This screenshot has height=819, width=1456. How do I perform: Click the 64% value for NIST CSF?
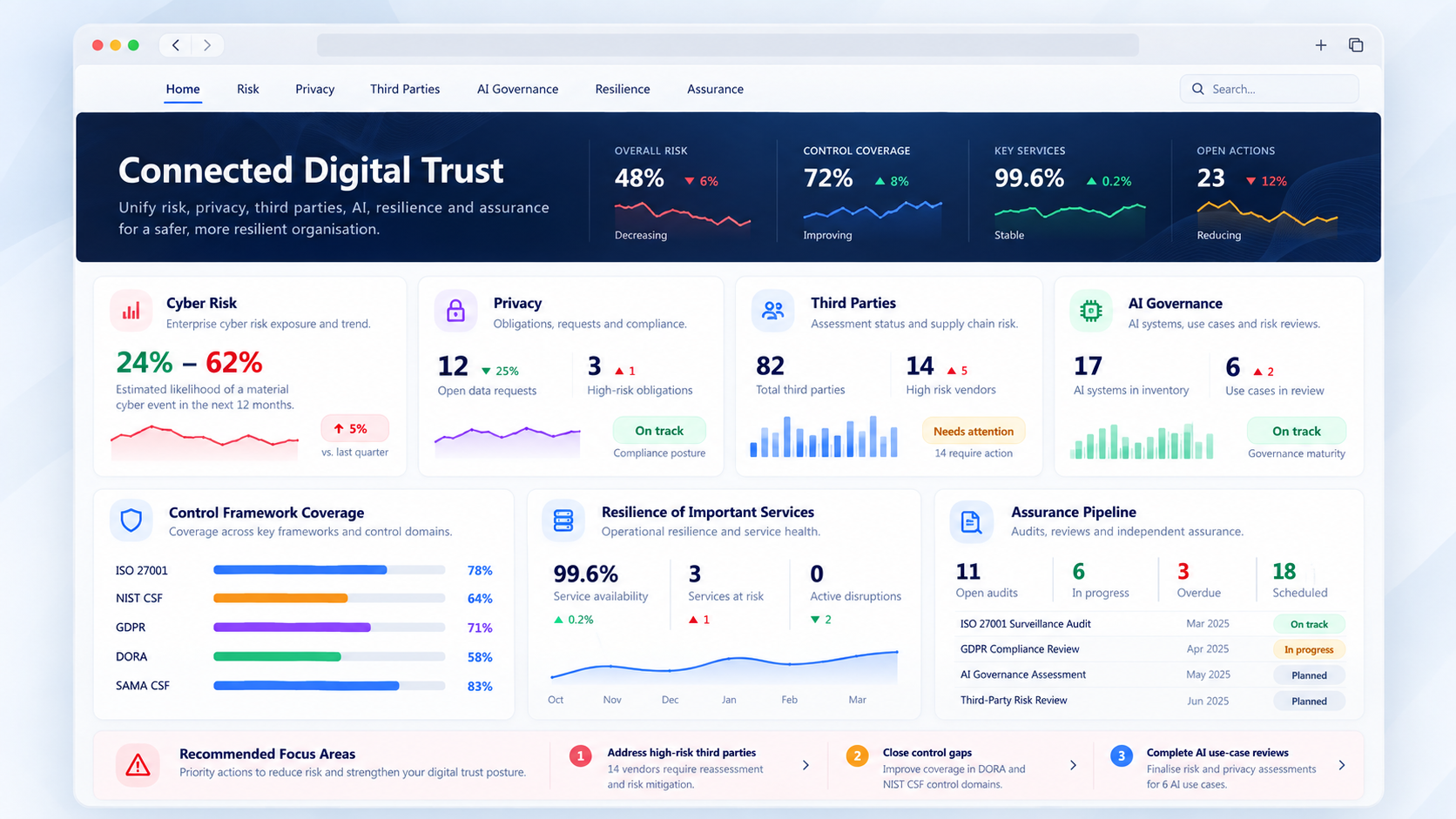pos(480,599)
